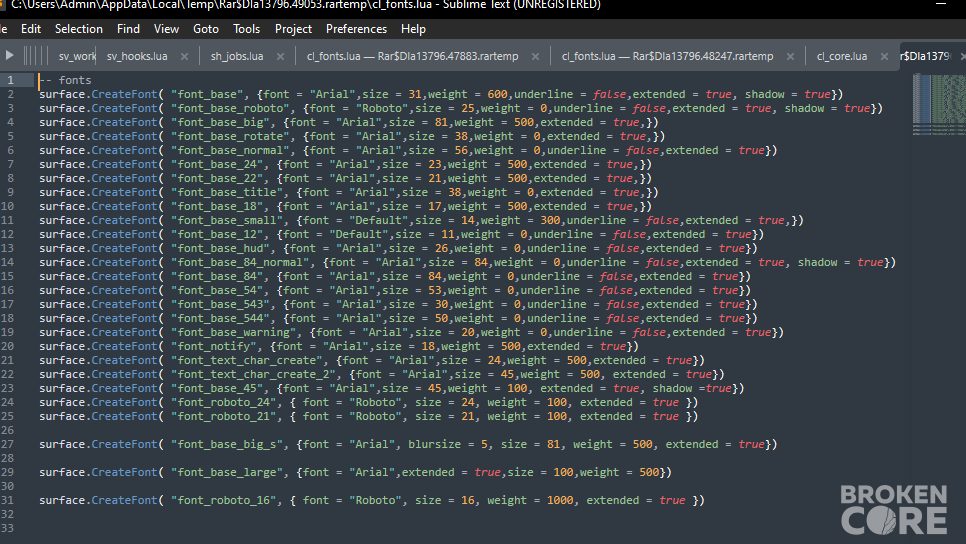Close the cl_core.lua tab
Screen dimensions: 966x544
pyautogui.click(x=884, y=56)
